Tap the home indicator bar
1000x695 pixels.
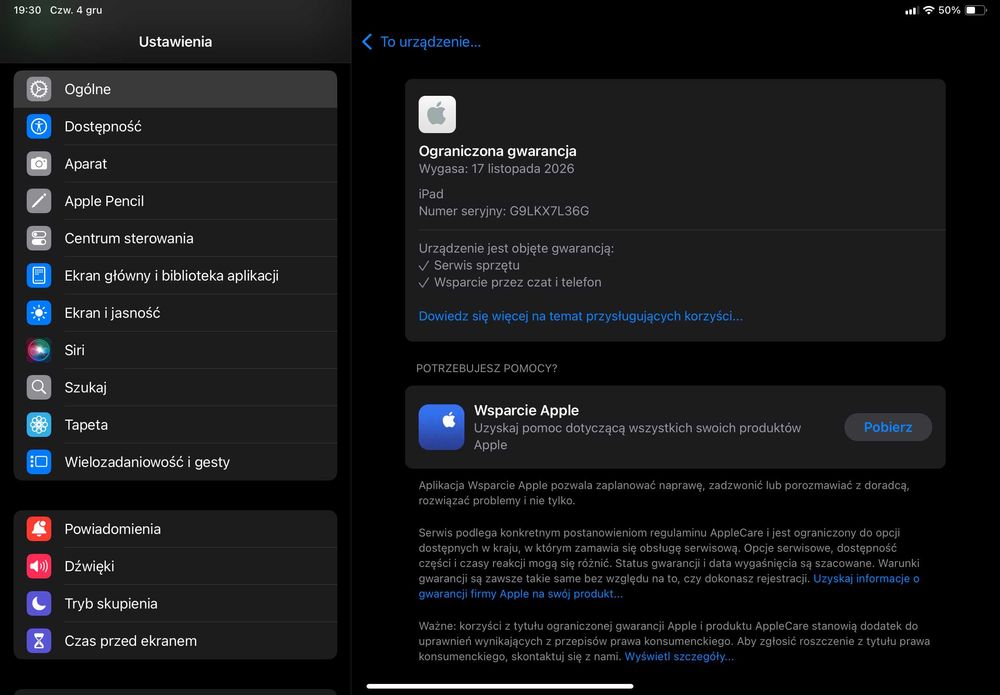499,686
